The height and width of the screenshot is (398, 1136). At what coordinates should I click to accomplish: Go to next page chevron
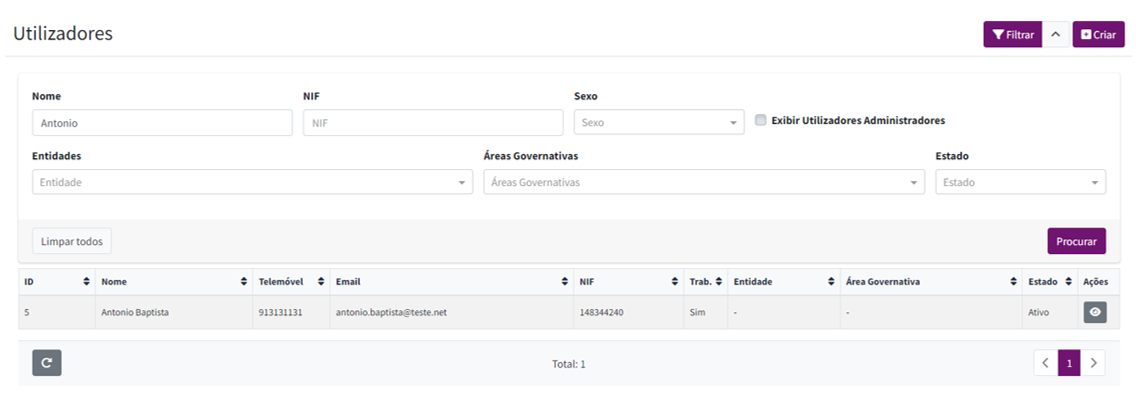click(x=1093, y=363)
